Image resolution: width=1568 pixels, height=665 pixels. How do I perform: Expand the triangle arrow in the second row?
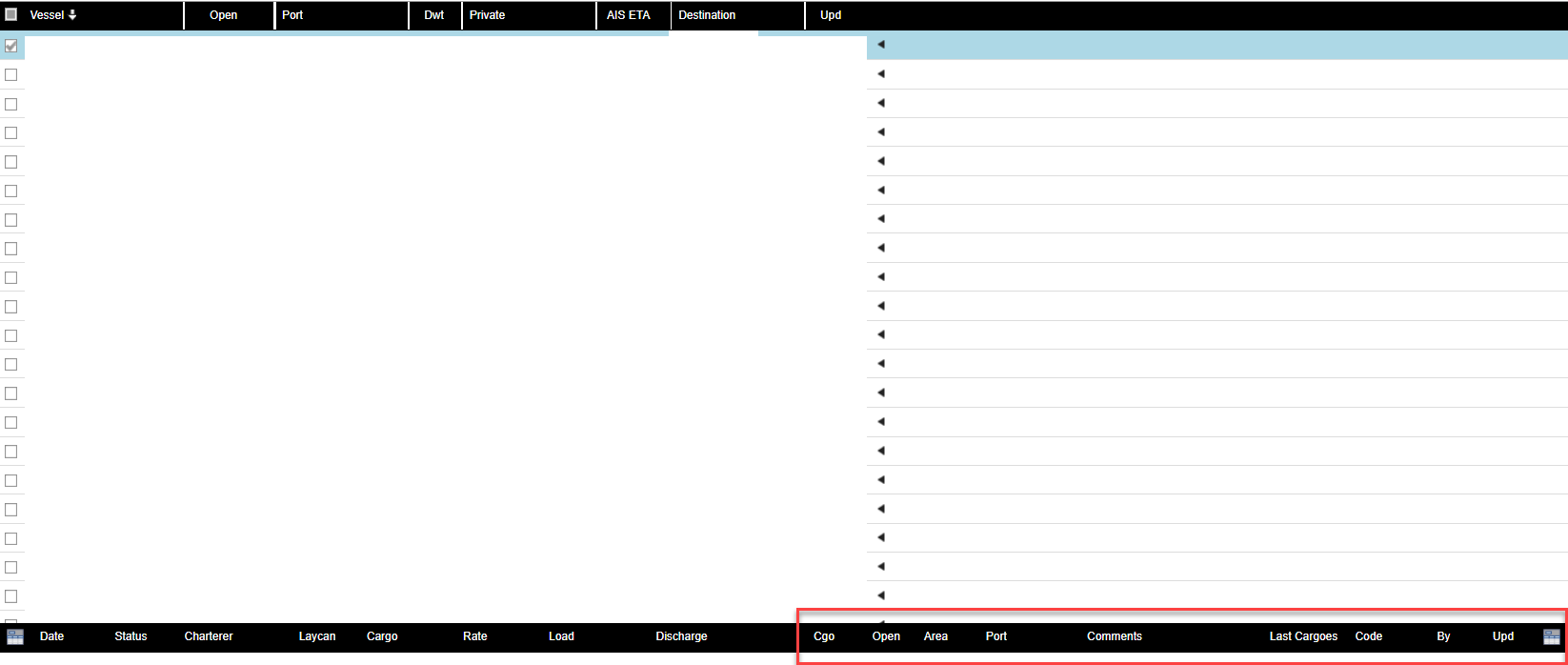click(x=881, y=73)
